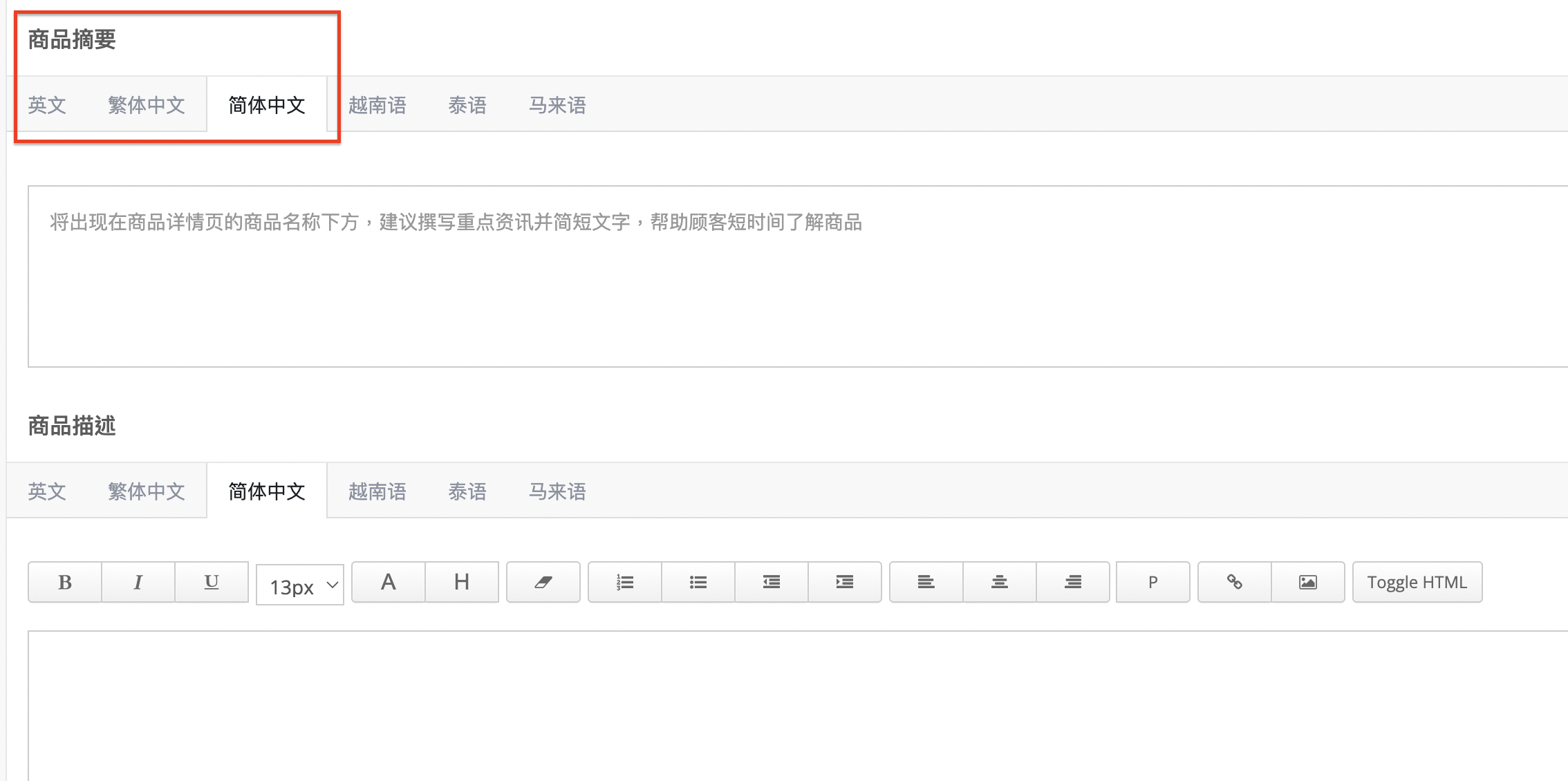The height and width of the screenshot is (781, 1568).
Task: Select 繁体中文 tab under 商品描述
Action: point(147,491)
